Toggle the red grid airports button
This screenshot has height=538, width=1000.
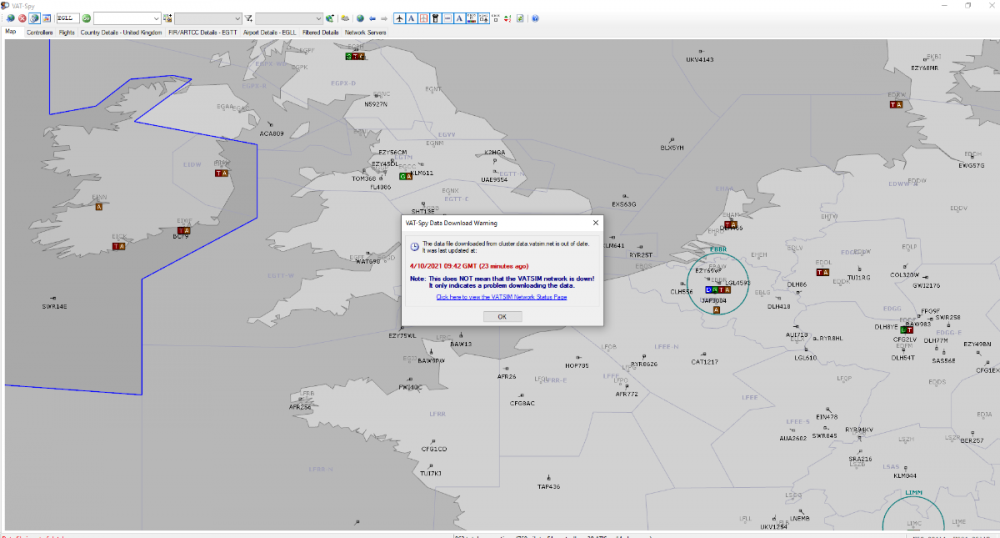(x=423, y=18)
